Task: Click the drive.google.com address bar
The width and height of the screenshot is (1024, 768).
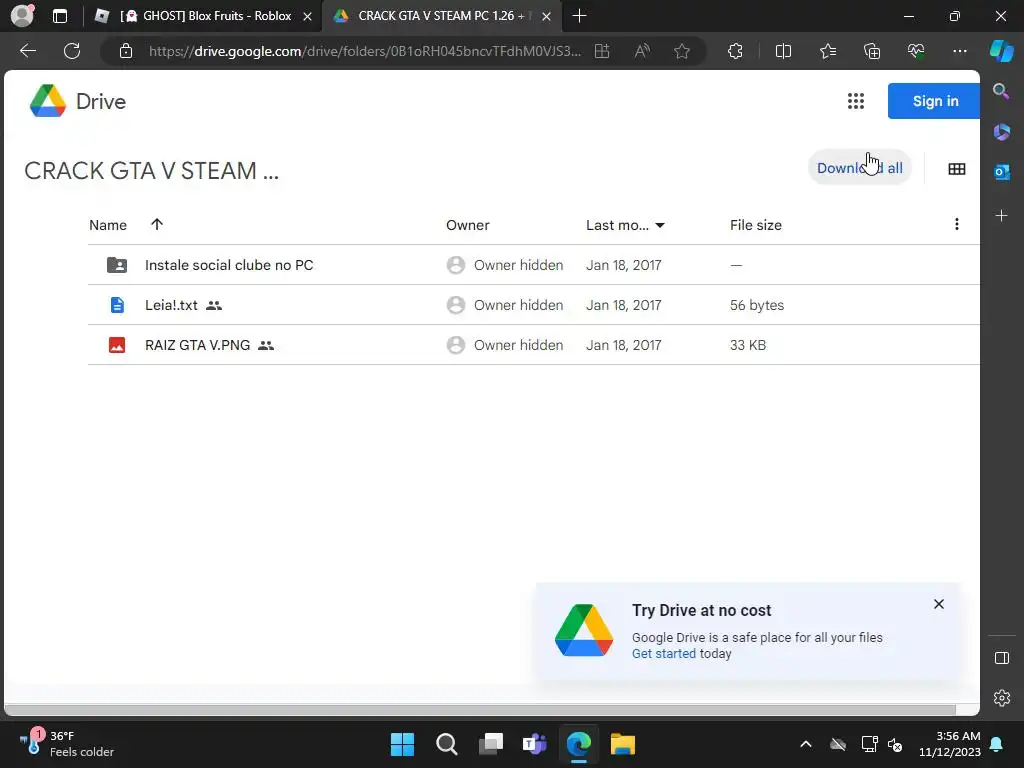Action: pyautogui.click(x=364, y=51)
